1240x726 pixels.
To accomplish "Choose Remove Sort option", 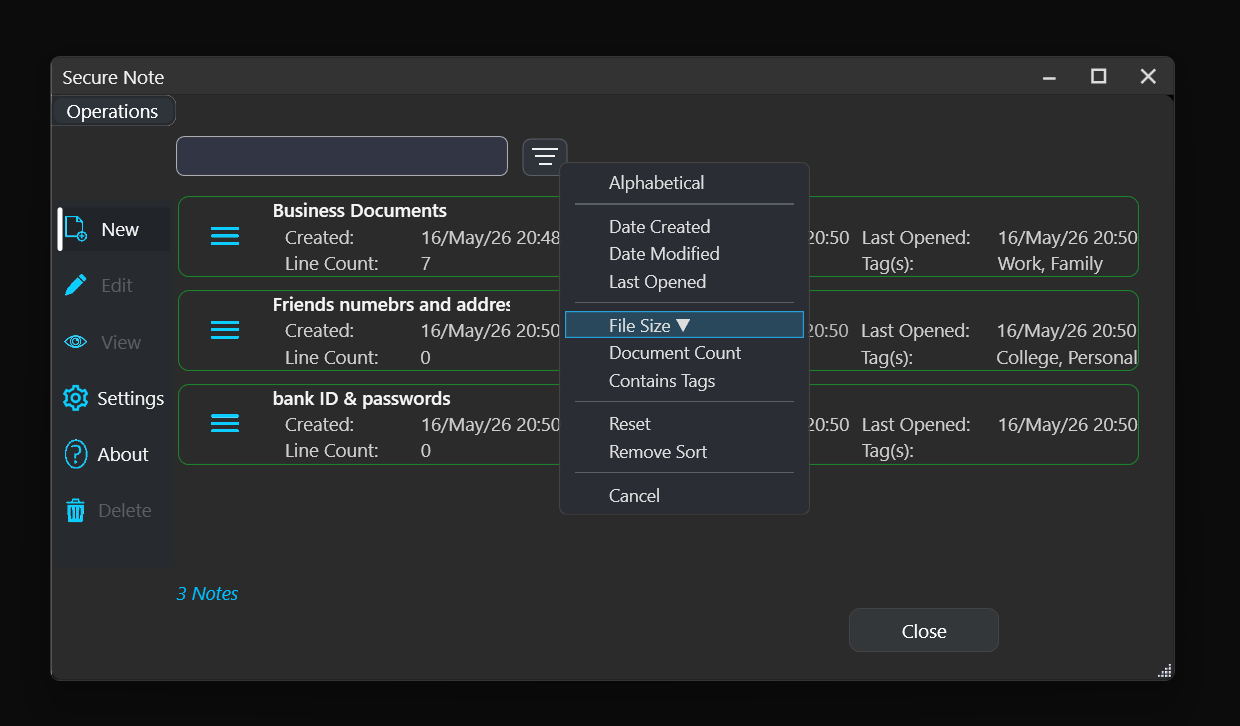I will pos(658,452).
